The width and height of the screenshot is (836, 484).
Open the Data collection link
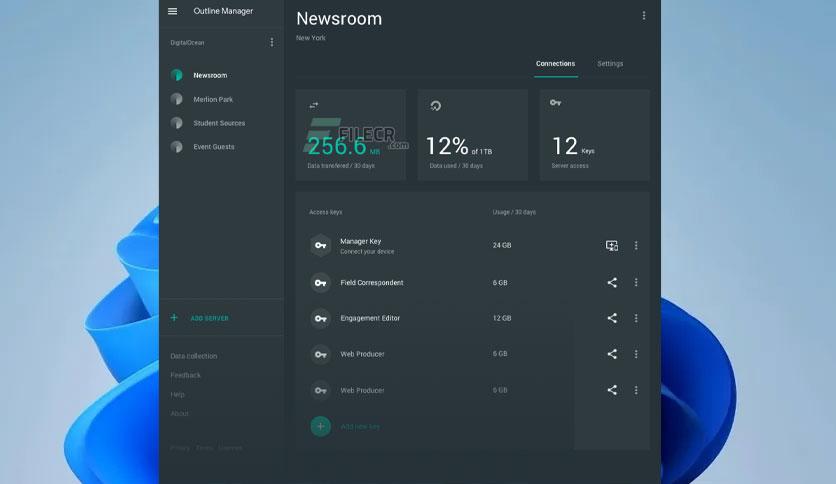194,356
